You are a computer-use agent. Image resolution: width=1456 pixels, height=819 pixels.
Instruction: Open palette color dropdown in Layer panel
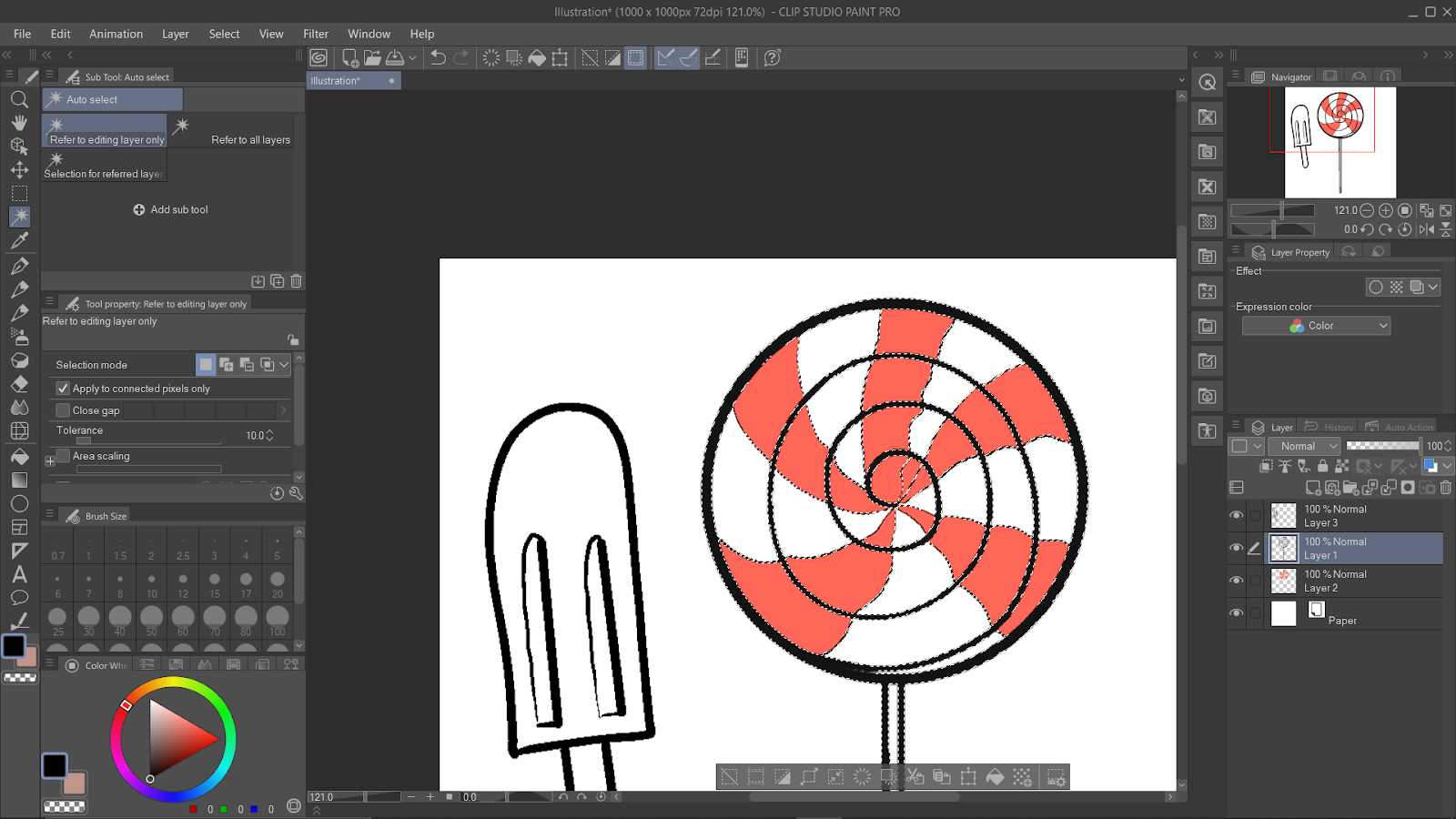[1447, 466]
